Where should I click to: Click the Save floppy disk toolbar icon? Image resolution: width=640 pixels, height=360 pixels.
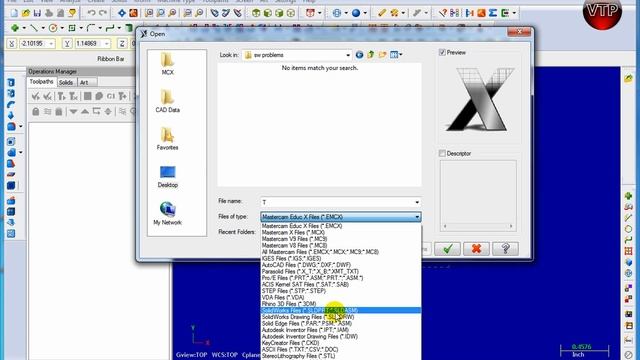[37, 13]
